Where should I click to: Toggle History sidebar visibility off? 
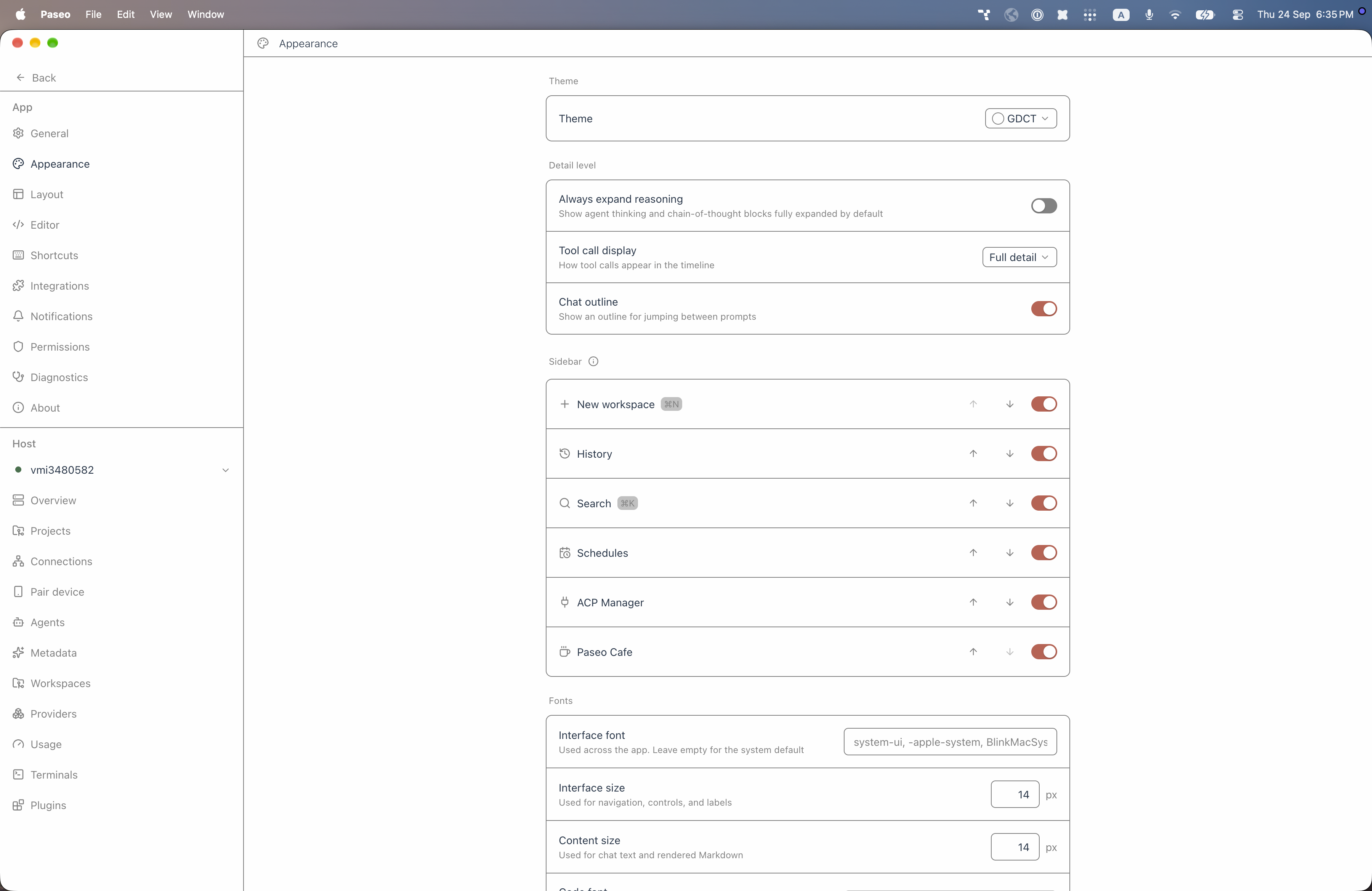pyautogui.click(x=1044, y=454)
